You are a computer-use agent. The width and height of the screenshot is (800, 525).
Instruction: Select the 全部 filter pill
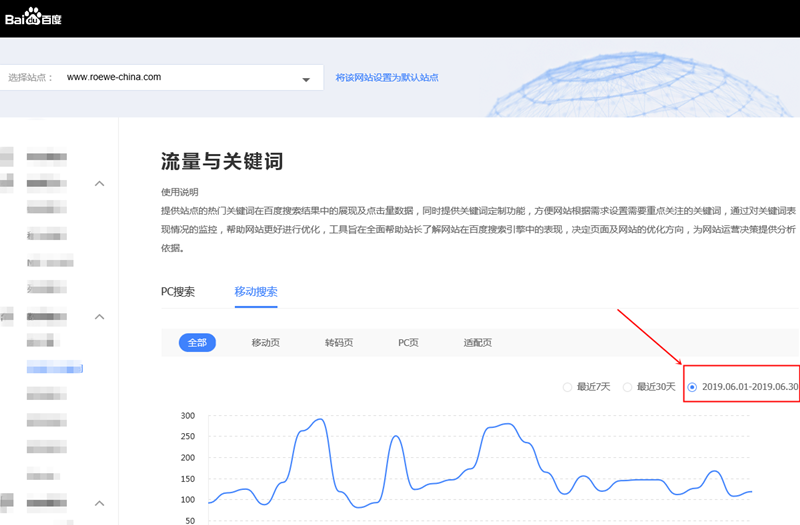(x=197, y=343)
